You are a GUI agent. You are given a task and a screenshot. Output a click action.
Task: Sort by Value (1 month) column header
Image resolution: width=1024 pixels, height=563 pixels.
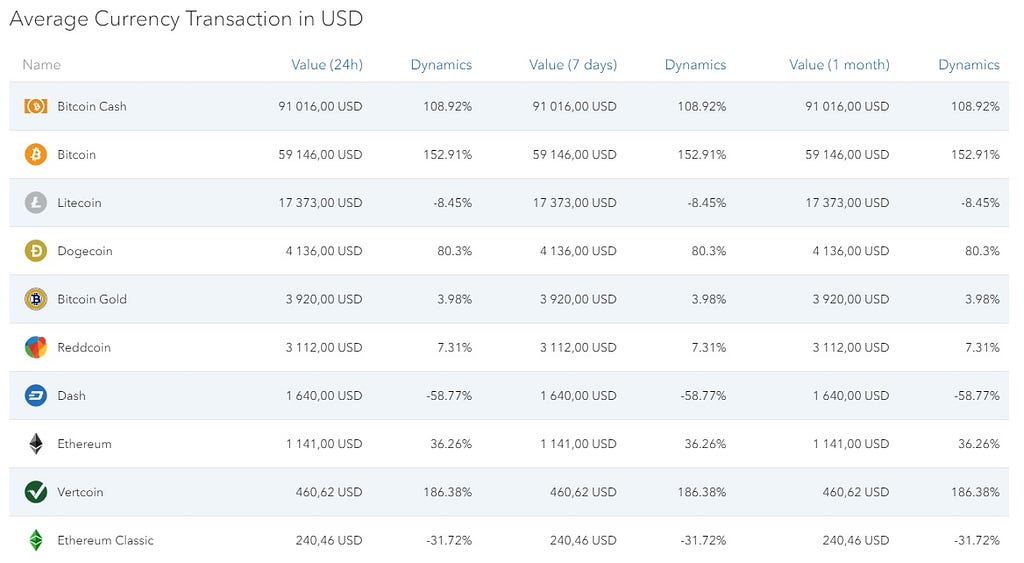(x=838, y=65)
